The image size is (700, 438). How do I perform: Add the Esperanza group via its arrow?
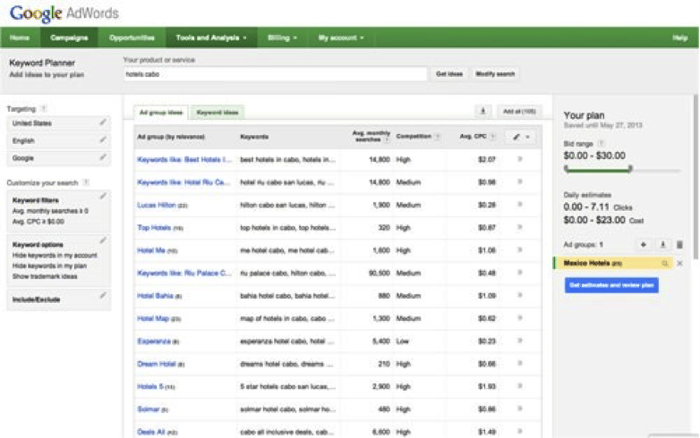point(520,341)
